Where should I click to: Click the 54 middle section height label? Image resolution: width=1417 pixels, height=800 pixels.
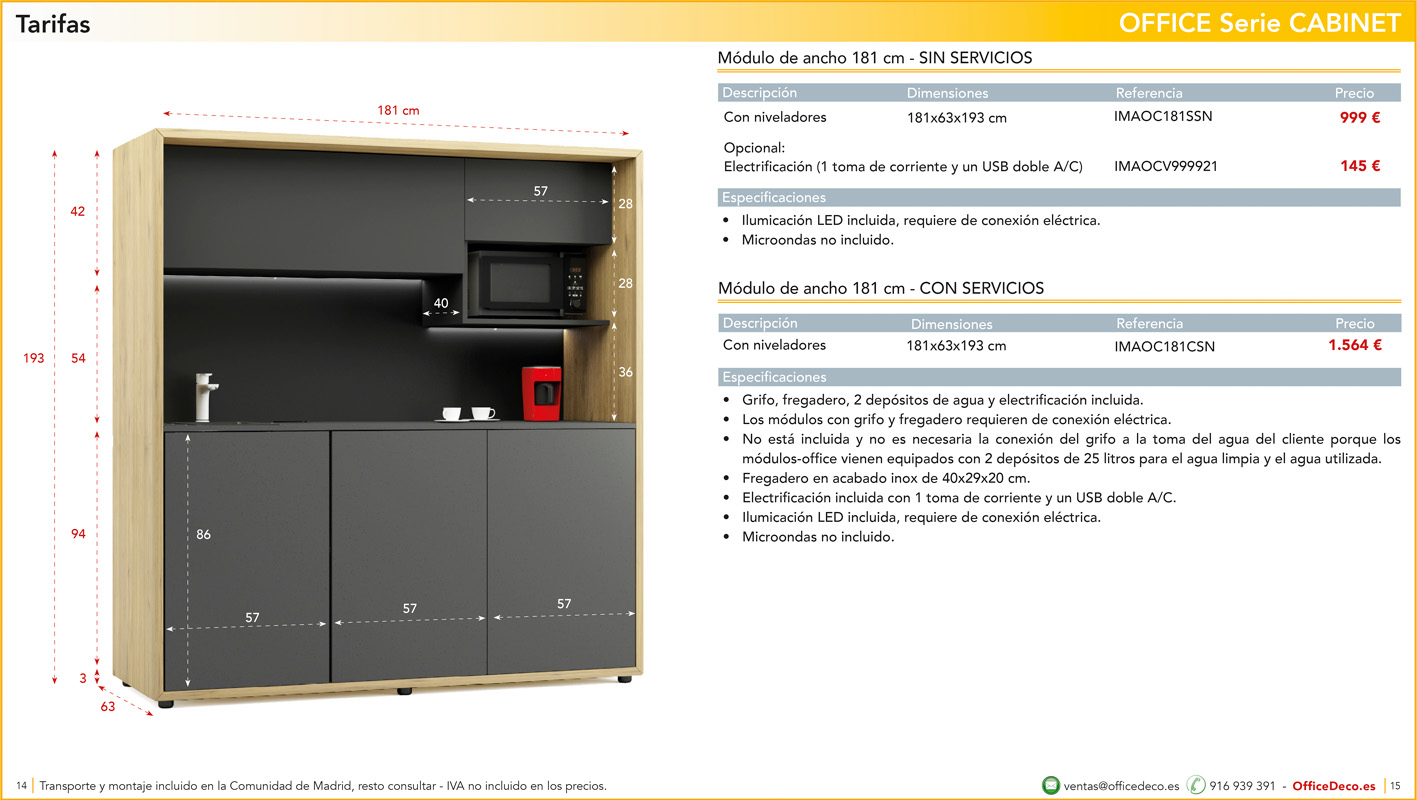coord(78,358)
